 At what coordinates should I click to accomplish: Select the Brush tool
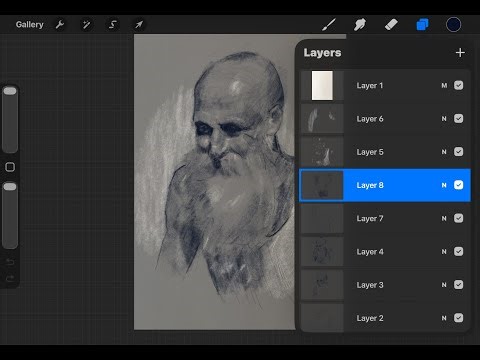point(329,24)
